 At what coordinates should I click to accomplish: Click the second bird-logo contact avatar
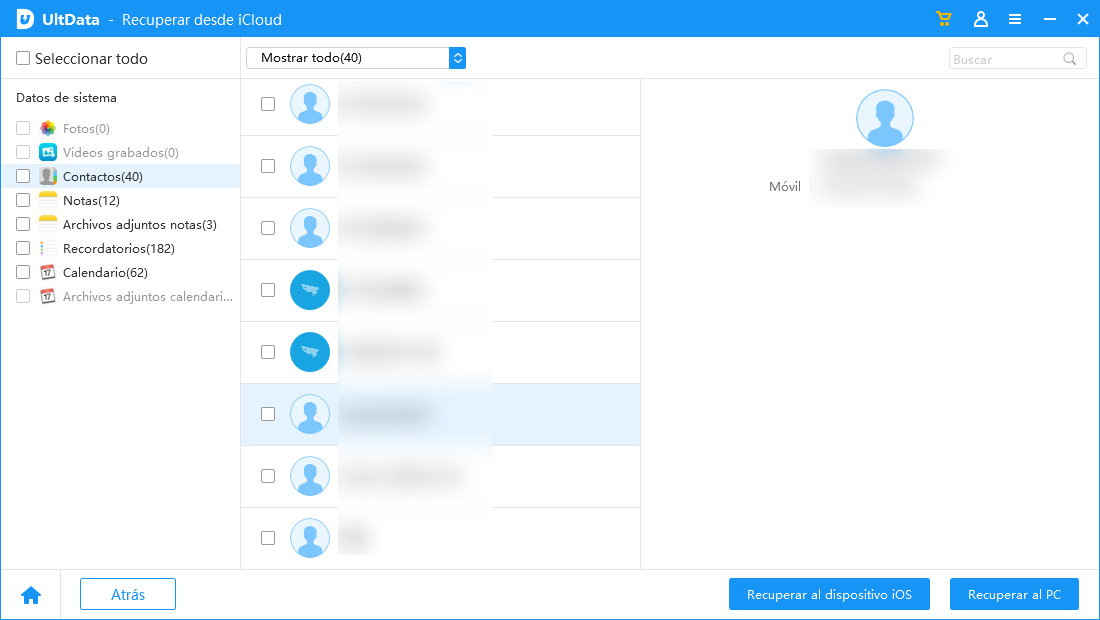coord(310,352)
